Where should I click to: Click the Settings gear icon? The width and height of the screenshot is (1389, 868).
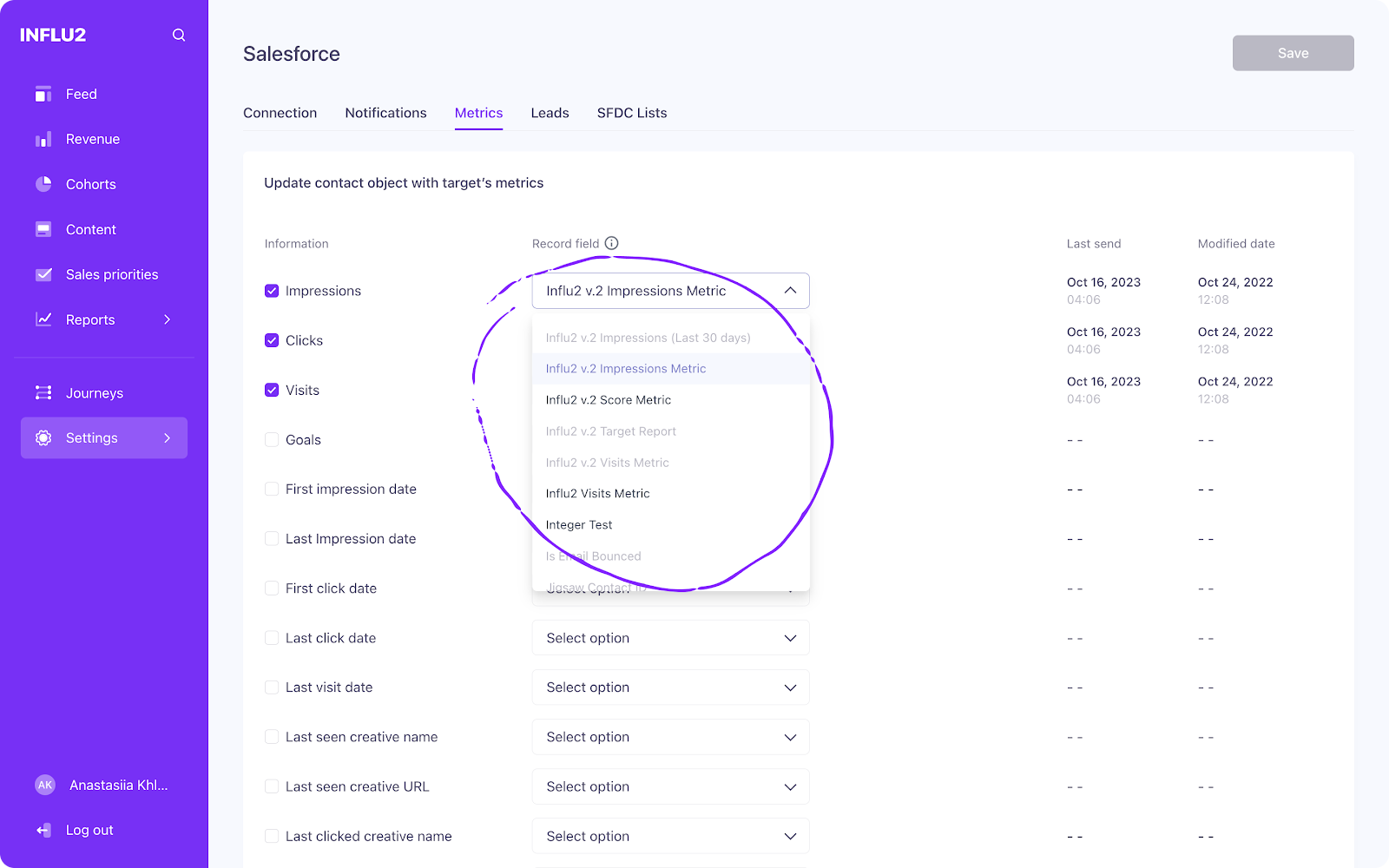coord(43,437)
